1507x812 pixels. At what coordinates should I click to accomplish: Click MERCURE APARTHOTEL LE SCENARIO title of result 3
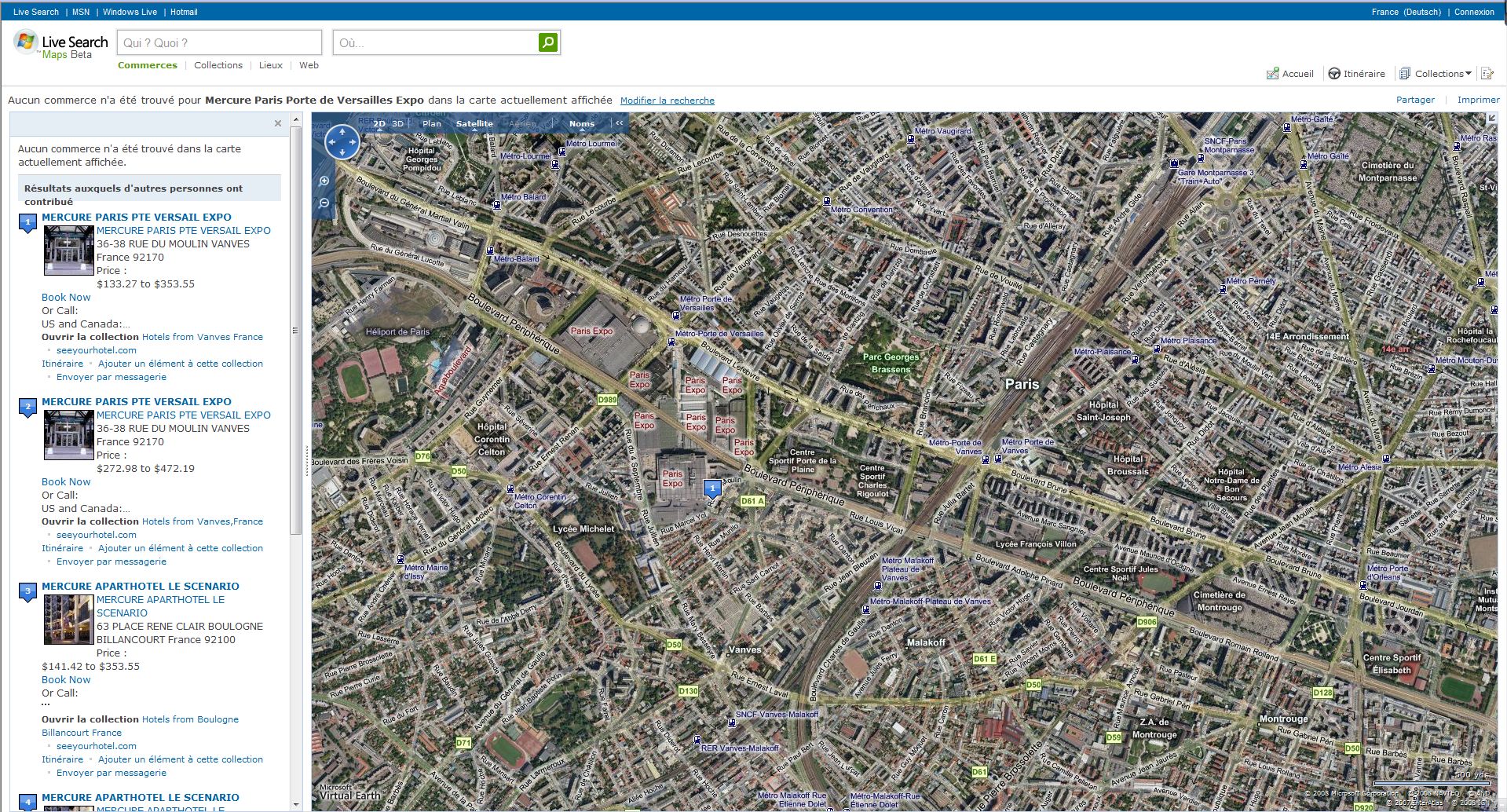point(141,586)
